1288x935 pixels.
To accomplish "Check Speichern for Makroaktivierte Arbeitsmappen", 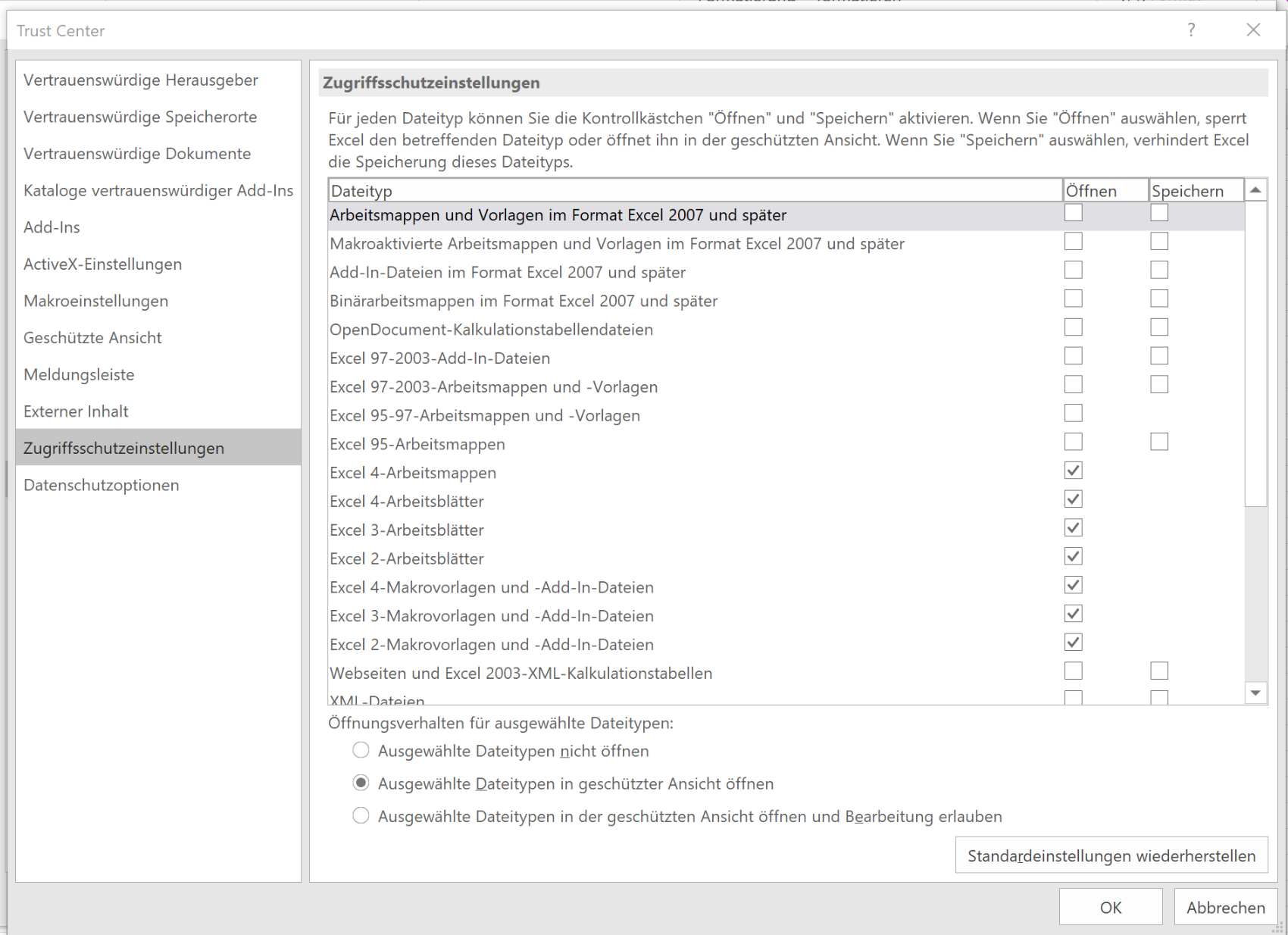I will [x=1159, y=242].
